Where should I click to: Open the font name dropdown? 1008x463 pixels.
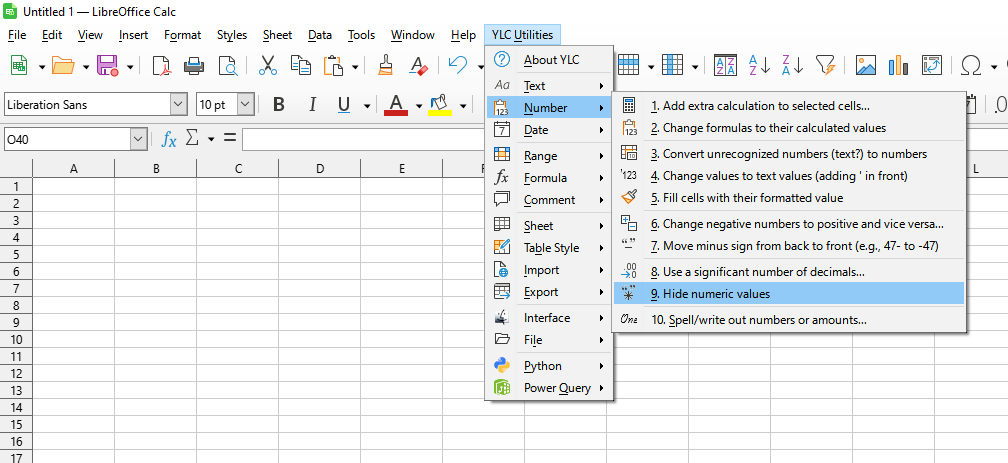(x=178, y=105)
